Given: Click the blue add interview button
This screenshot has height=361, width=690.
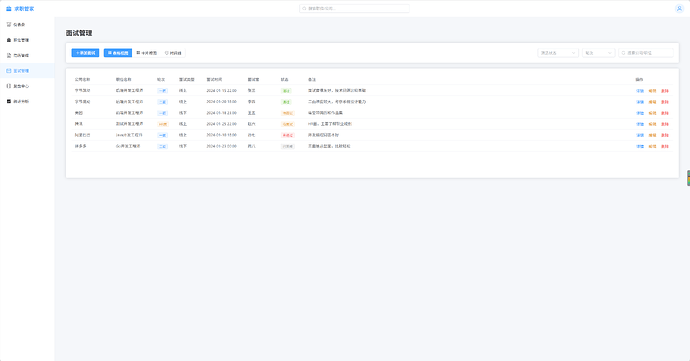Looking at the screenshot, I should click(x=85, y=53).
